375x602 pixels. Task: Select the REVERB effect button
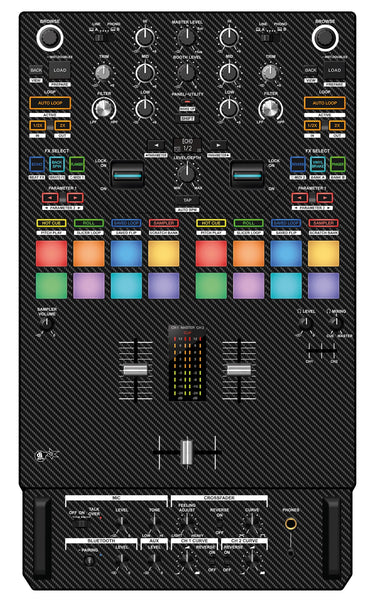pos(298,165)
